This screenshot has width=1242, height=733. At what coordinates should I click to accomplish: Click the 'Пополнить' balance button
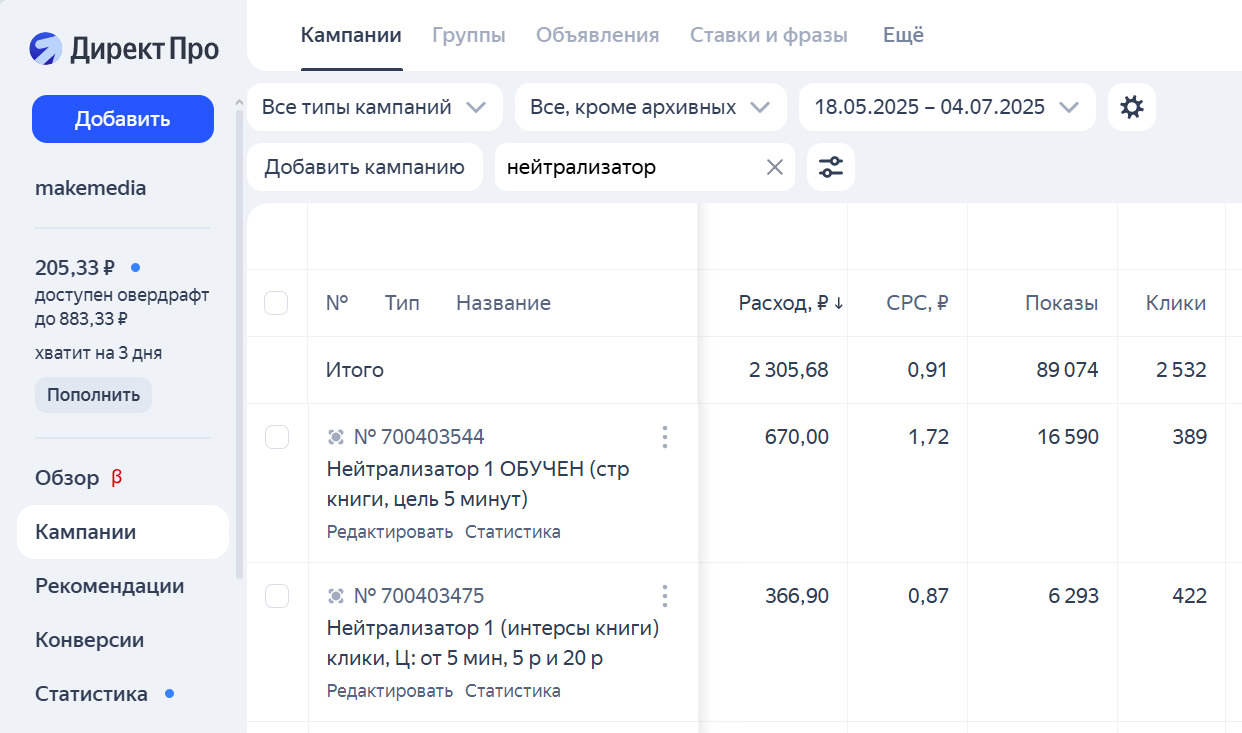(93, 394)
